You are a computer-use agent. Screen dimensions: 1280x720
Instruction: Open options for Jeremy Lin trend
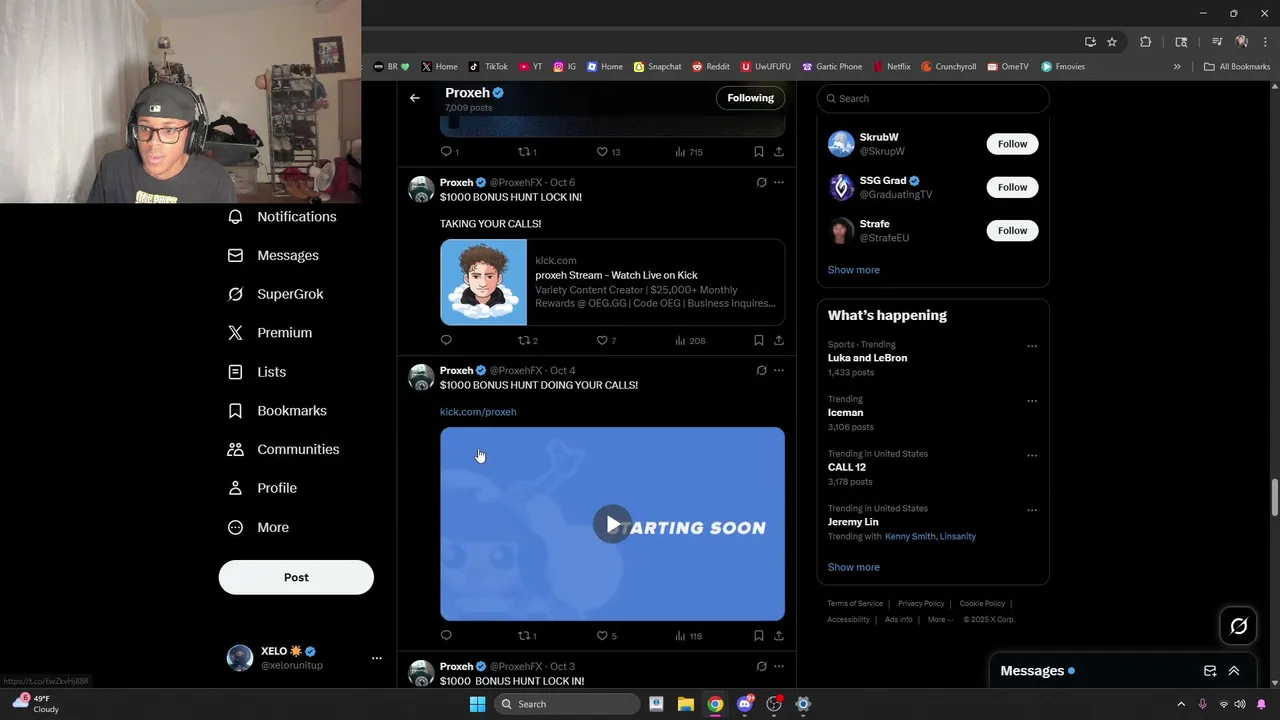[1031, 510]
